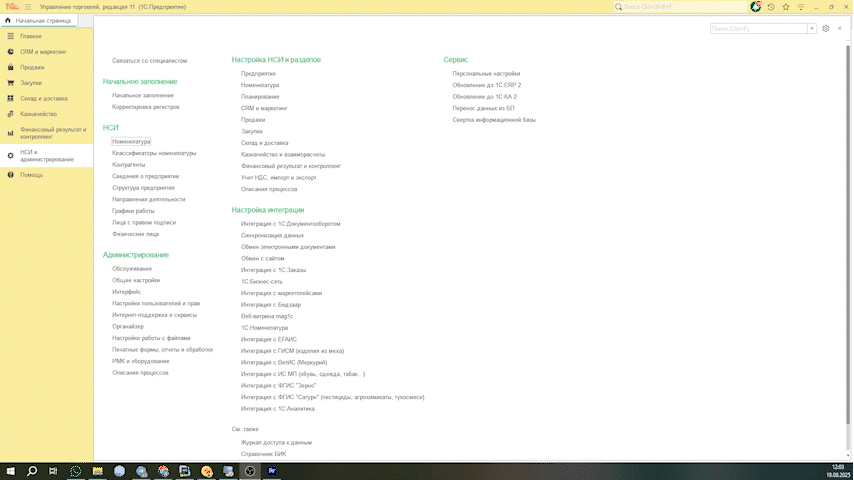Open Интеграция с ВетИС (Меркурий)
Viewport: 854px width, 480px height.
284,362
